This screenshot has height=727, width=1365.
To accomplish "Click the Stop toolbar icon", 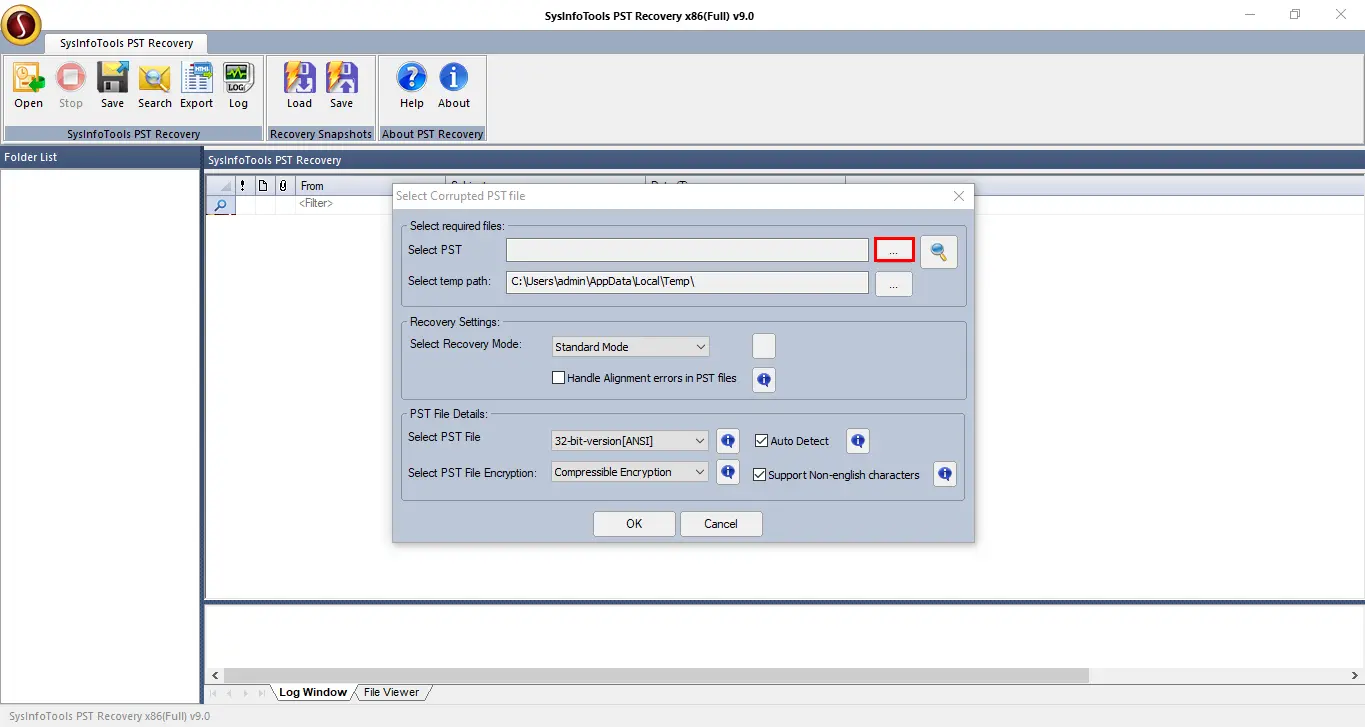I will (71, 86).
